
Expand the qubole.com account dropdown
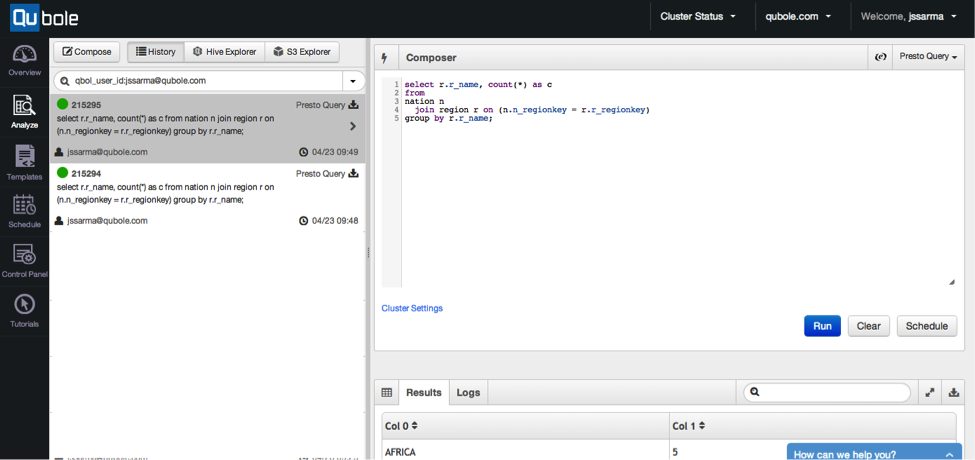800,17
